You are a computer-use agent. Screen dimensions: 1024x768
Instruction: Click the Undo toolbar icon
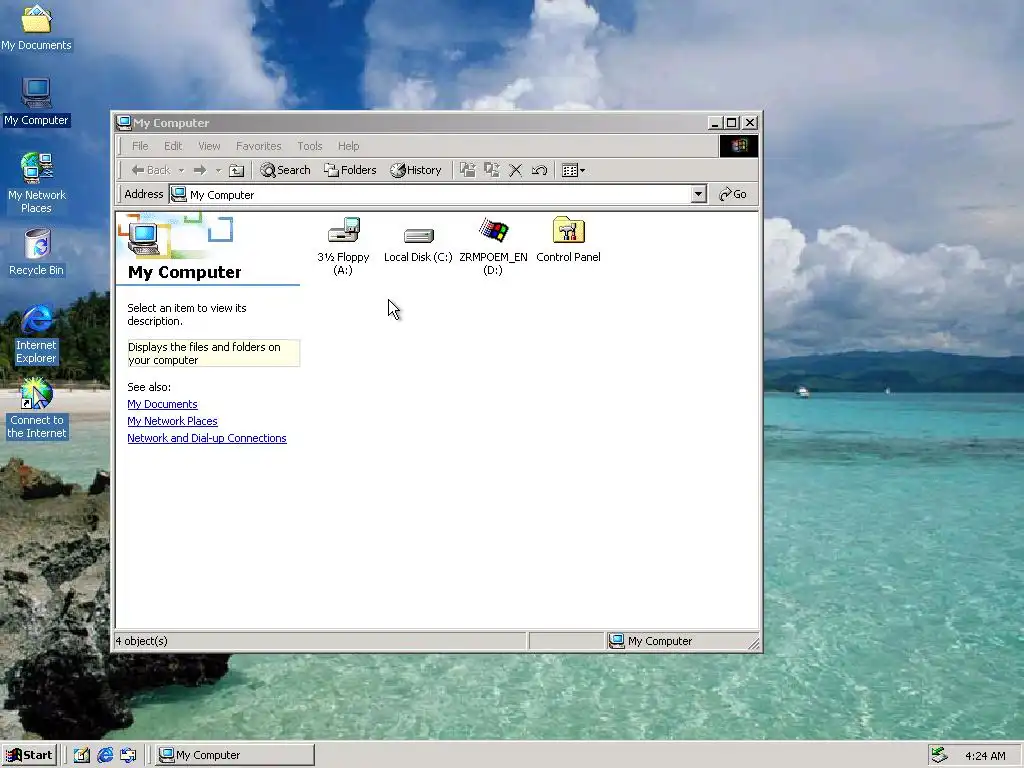539,170
